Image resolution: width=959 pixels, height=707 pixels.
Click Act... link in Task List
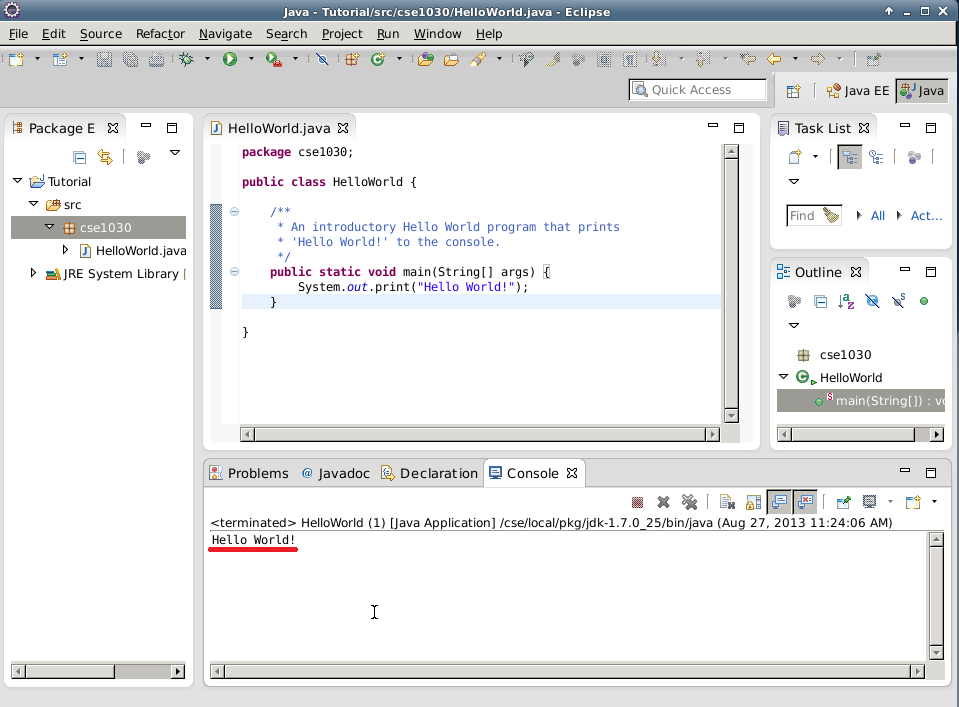927,216
